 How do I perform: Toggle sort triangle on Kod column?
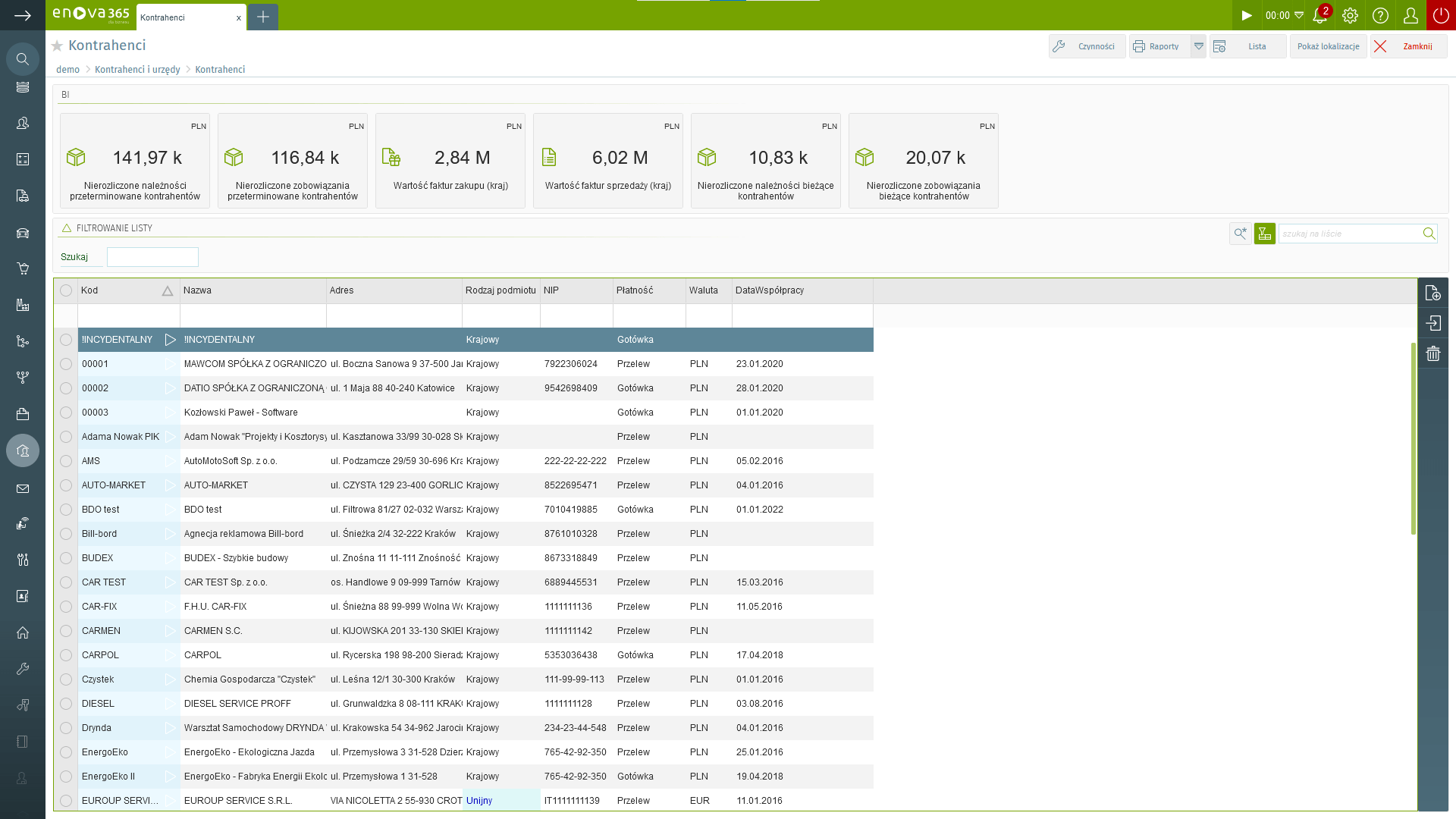pos(168,291)
